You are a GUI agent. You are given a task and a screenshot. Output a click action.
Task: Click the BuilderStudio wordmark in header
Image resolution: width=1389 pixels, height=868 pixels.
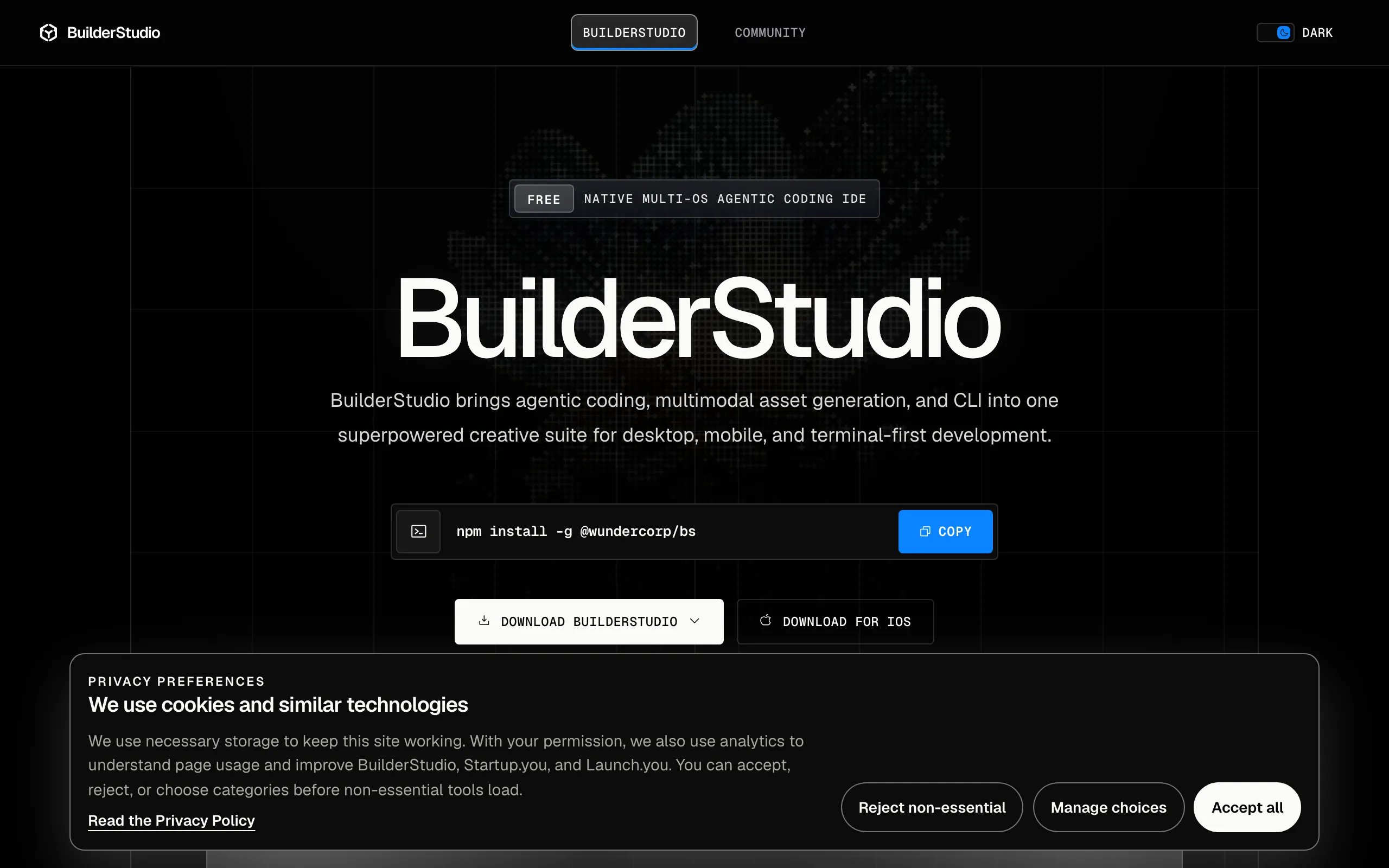click(113, 33)
